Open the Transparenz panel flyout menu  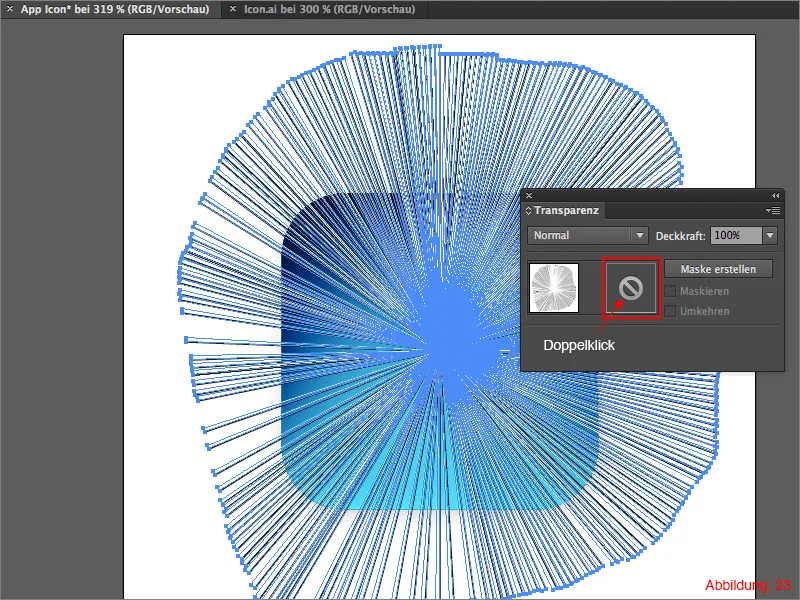(x=772, y=210)
